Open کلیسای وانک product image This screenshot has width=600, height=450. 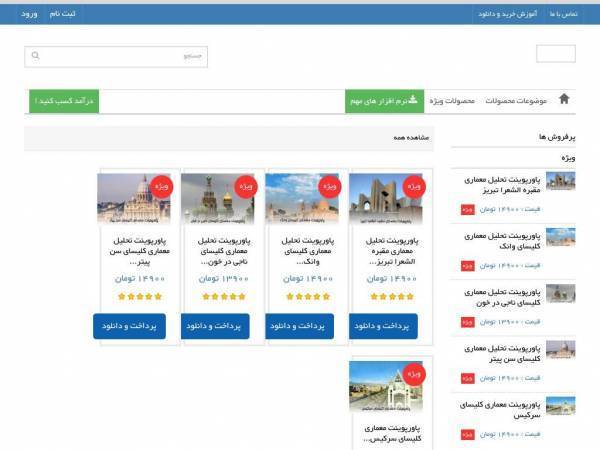tap(302, 198)
